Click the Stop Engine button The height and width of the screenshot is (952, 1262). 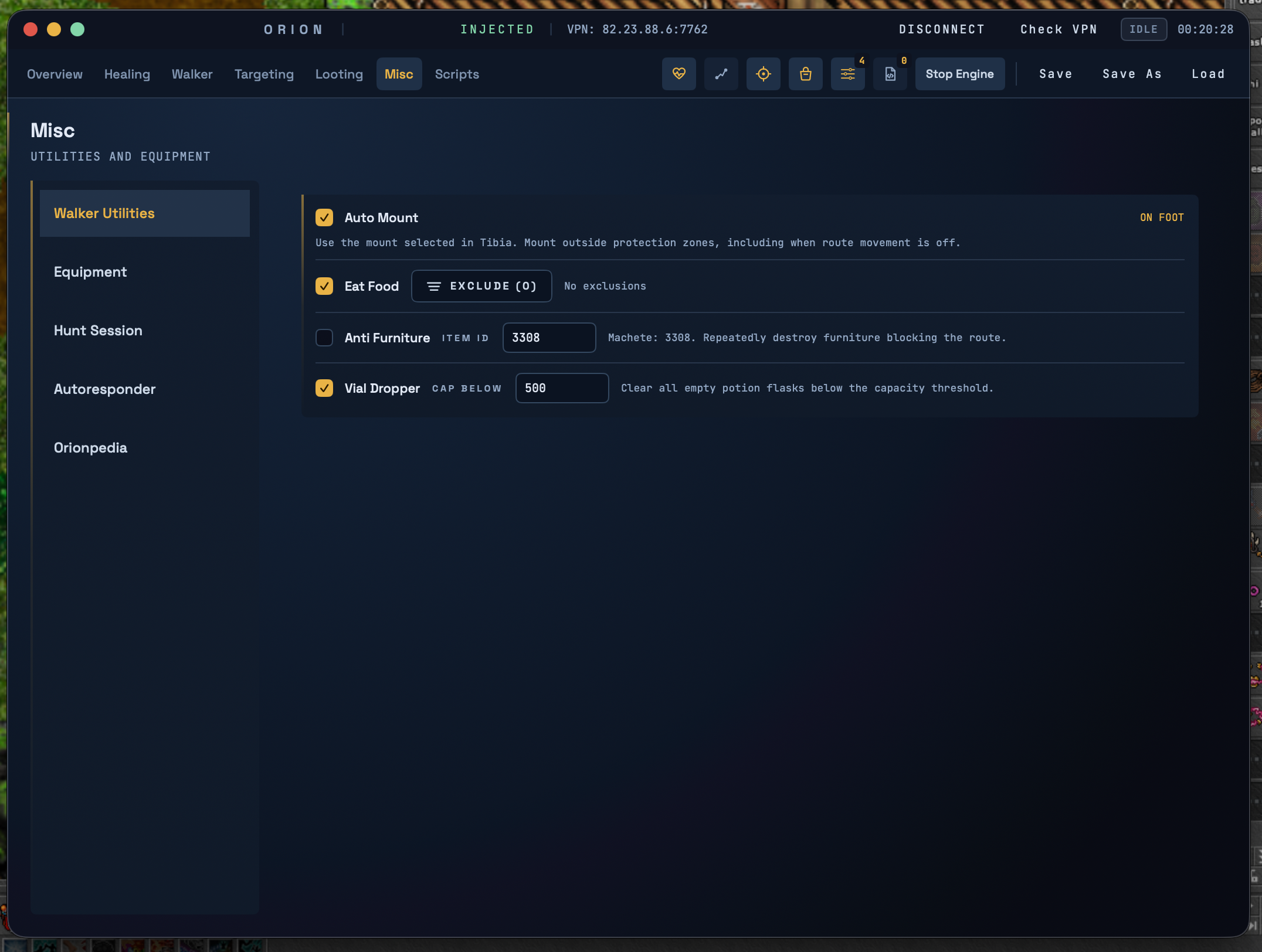960,74
